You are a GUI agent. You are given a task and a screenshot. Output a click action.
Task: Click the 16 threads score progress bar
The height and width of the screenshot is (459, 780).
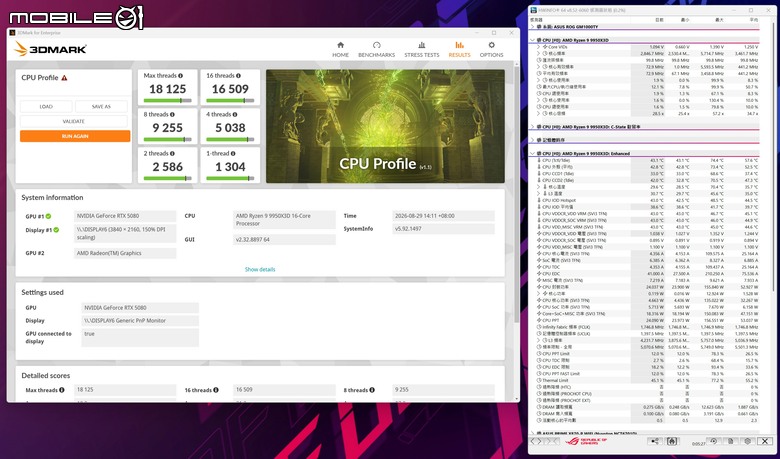230,100
